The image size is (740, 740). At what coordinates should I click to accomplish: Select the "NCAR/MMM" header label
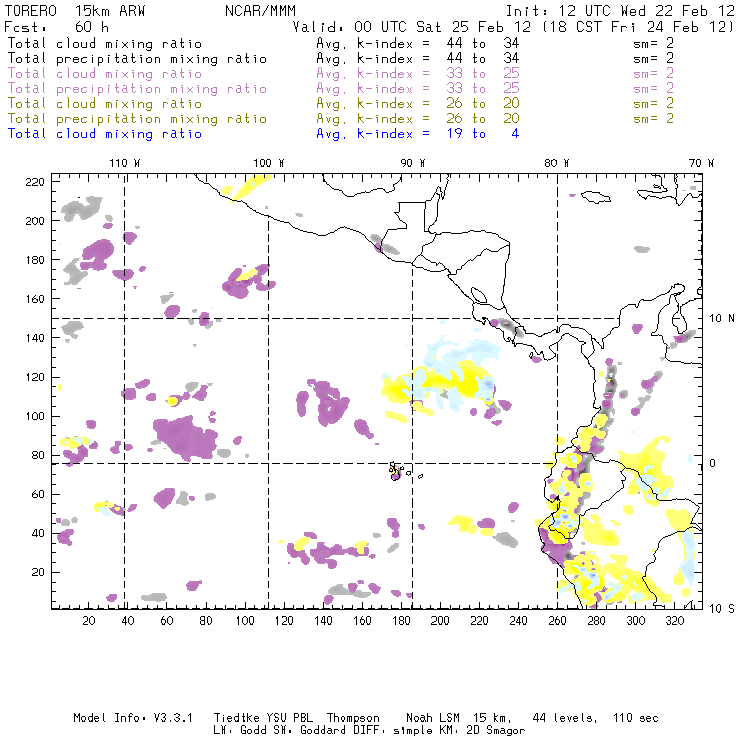point(260,10)
